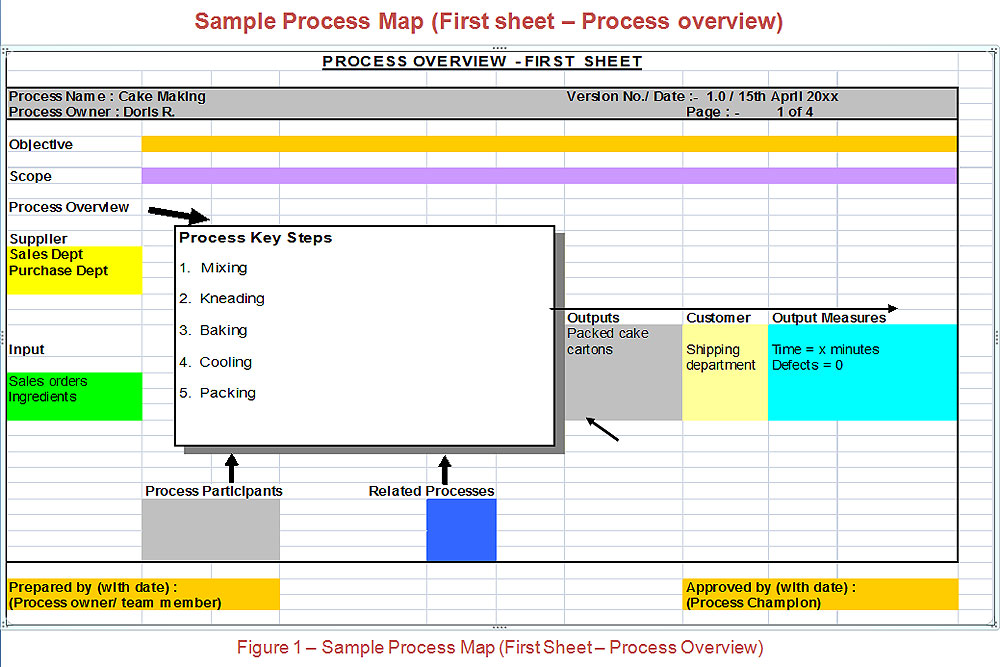Select the up arrow above Process Participants
Image resolution: width=1000 pixels, height=667 pixels.
231,468
